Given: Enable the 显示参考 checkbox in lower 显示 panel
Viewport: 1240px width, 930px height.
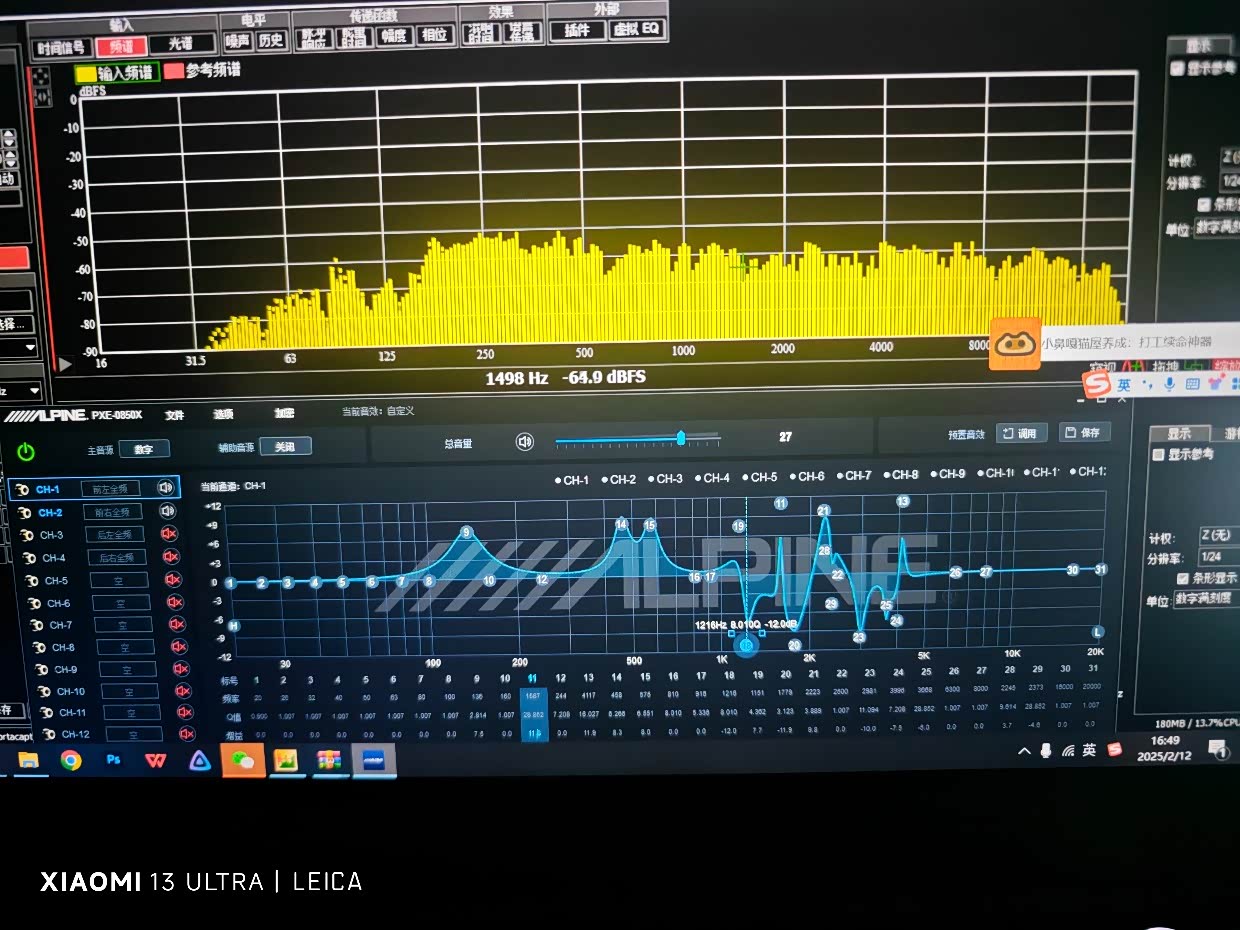Looking at the screenshot, I should [1158, 455].
